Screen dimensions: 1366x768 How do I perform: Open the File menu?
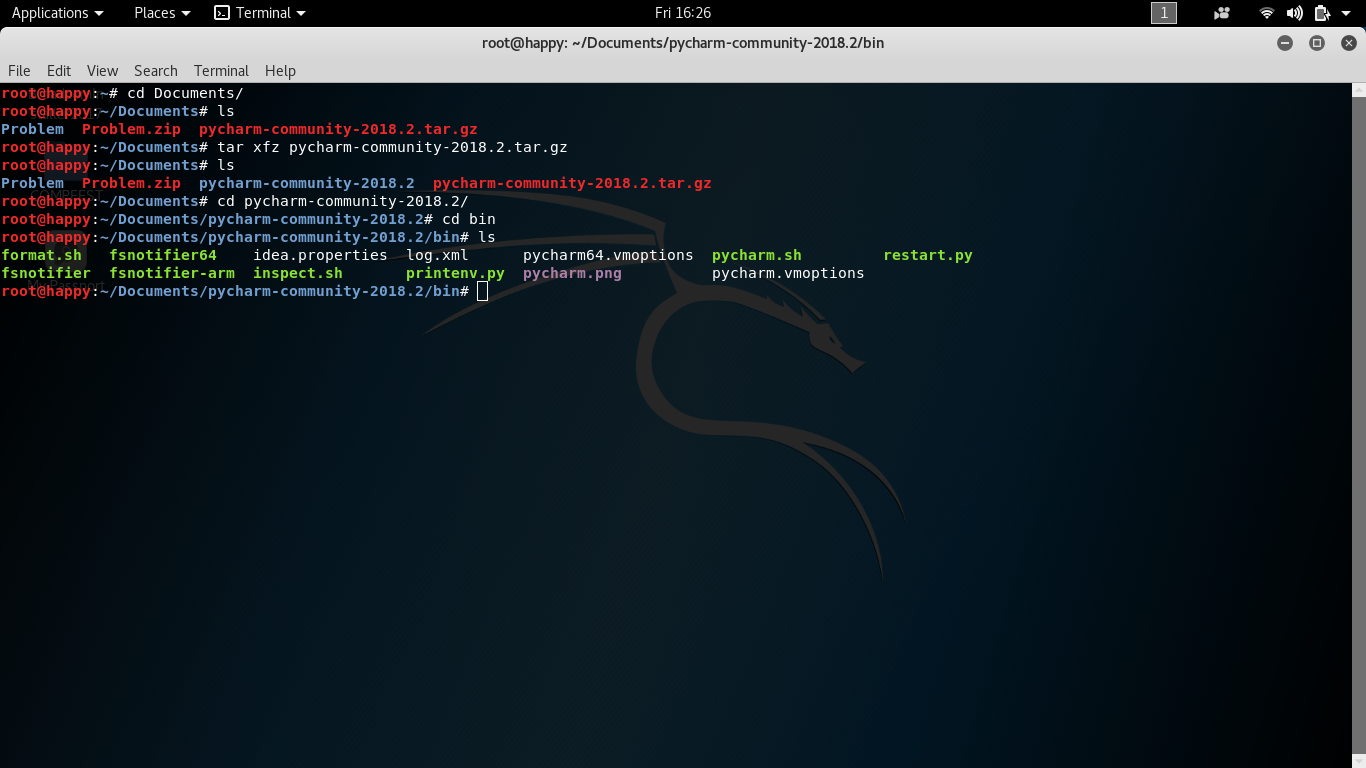pyautogui.click(x=19, y=71)
